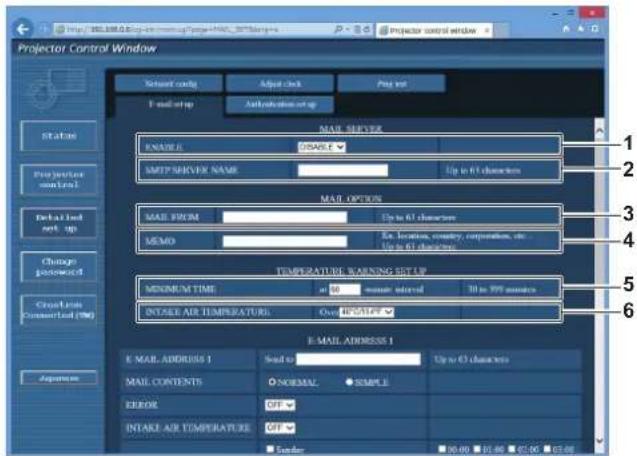
Task: Open favorites with the star icon
Action: 581,28
